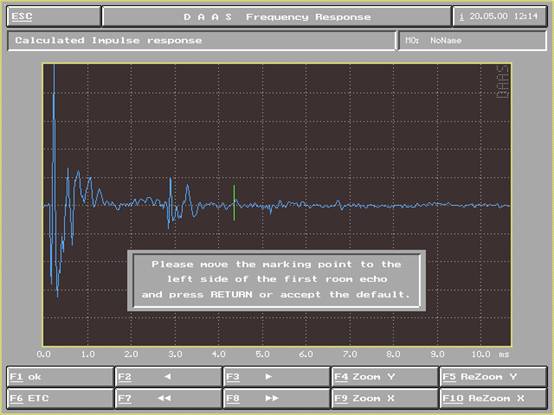554x415 pixels.
Task: Click the F2 left arrow button
Action: click(x=168, y=377)
